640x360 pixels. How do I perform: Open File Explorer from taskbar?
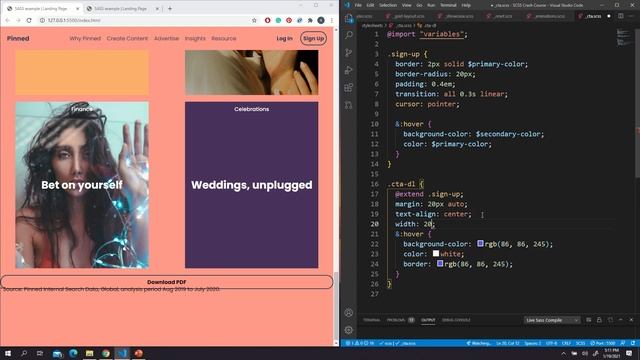[89, 353]
